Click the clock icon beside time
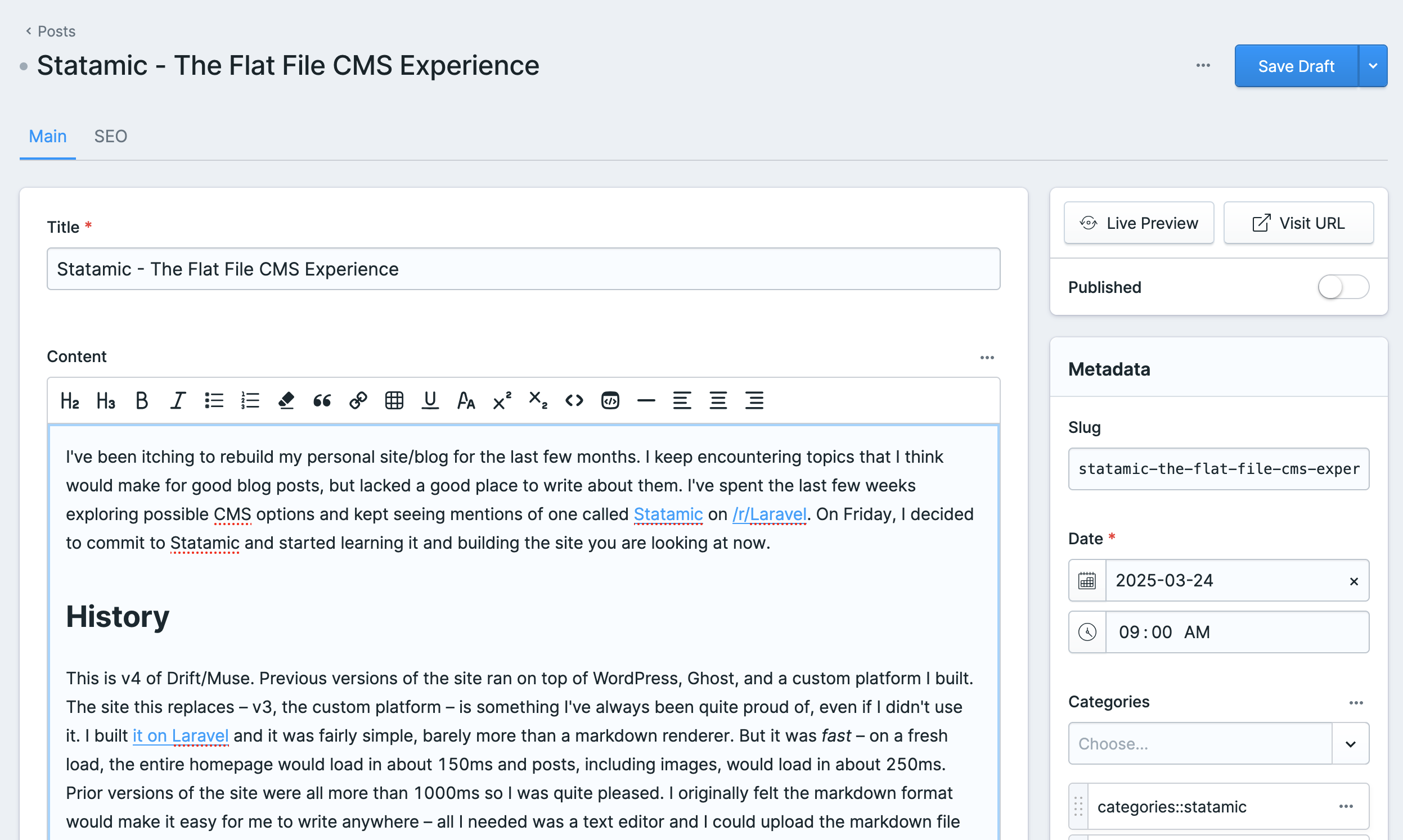The height and width of the screenshot is (840, 1403). point(1087,633)
